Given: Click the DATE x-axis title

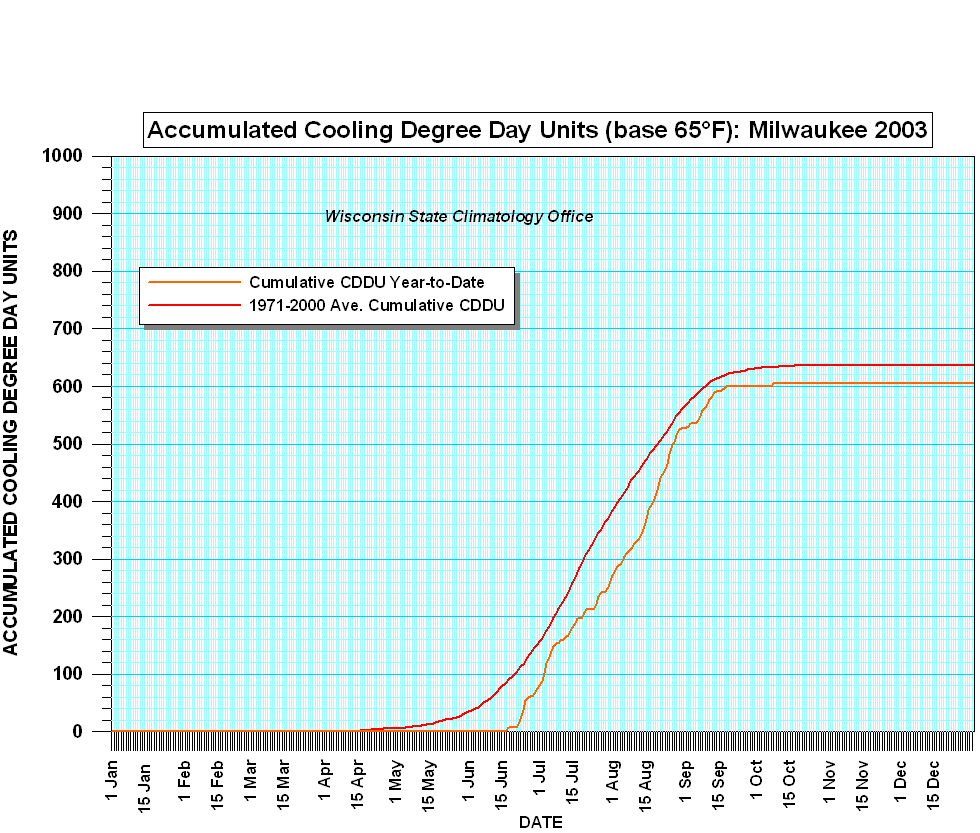Looking at the screenshot, I should click(540, 822).
